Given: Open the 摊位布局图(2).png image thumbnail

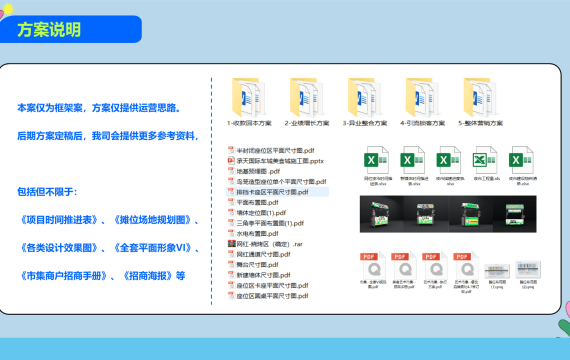Looking at the screenshot, I should 528,270.
